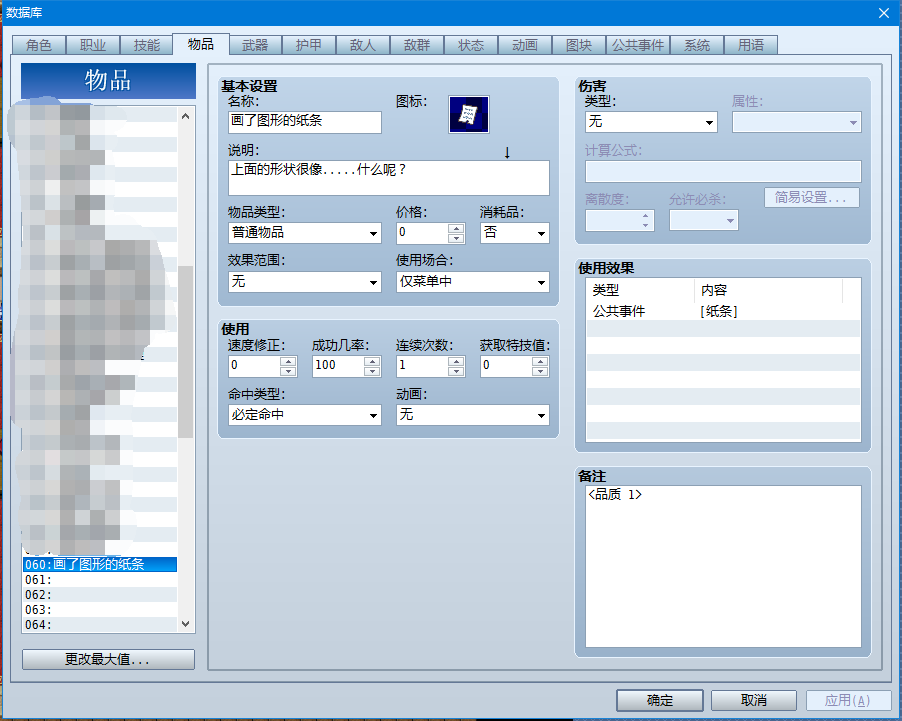The image size is (902, 721).
Task: Open the 效果范围 dropdown
Action: pyautogui.click(x=305, y=282)
